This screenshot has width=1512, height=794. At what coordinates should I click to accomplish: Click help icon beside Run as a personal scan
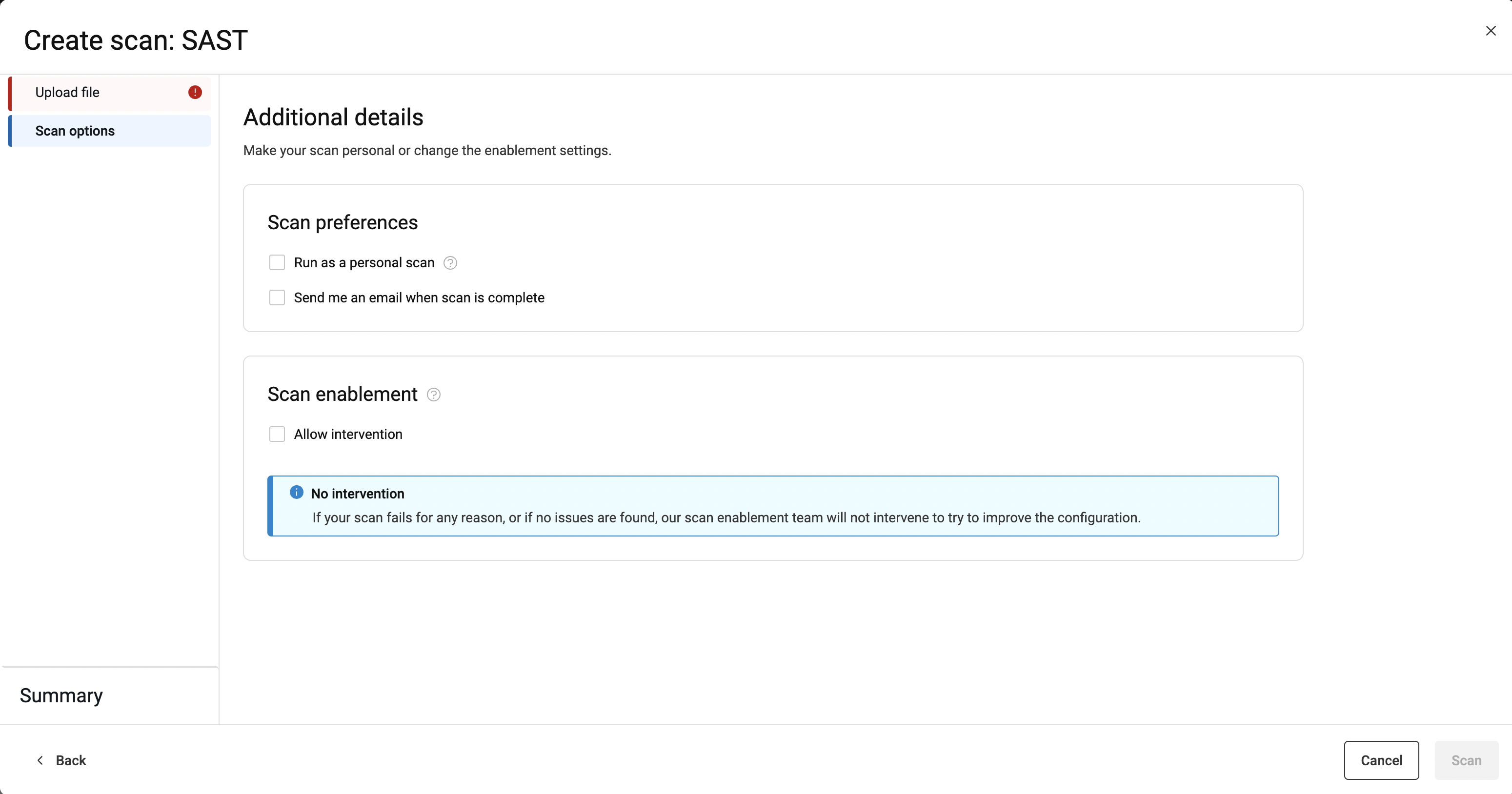coord(450,263)
